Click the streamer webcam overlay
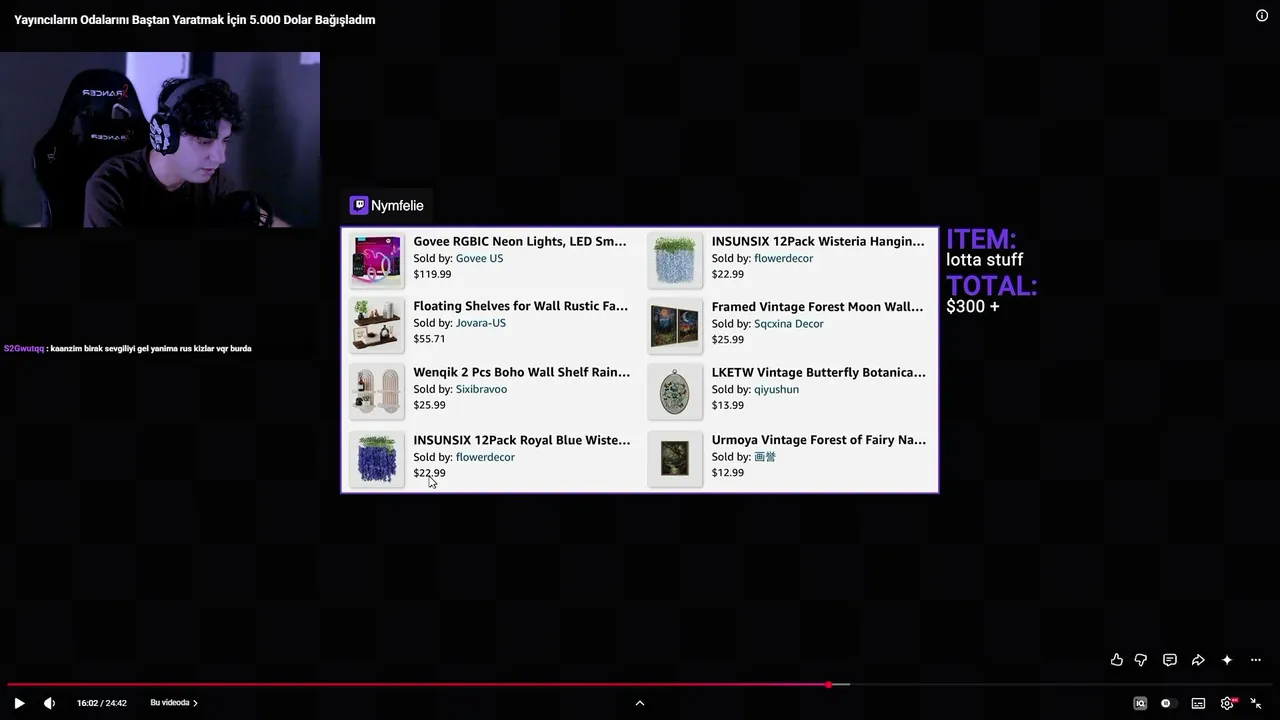This screenshot has height=720, width=1280. 160,139
